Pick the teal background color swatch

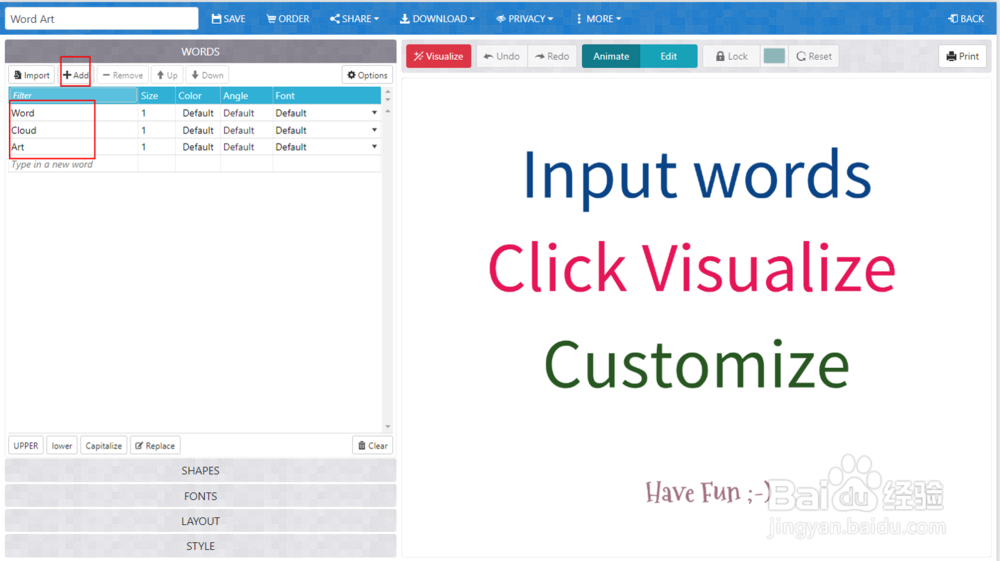coord(774,56)
